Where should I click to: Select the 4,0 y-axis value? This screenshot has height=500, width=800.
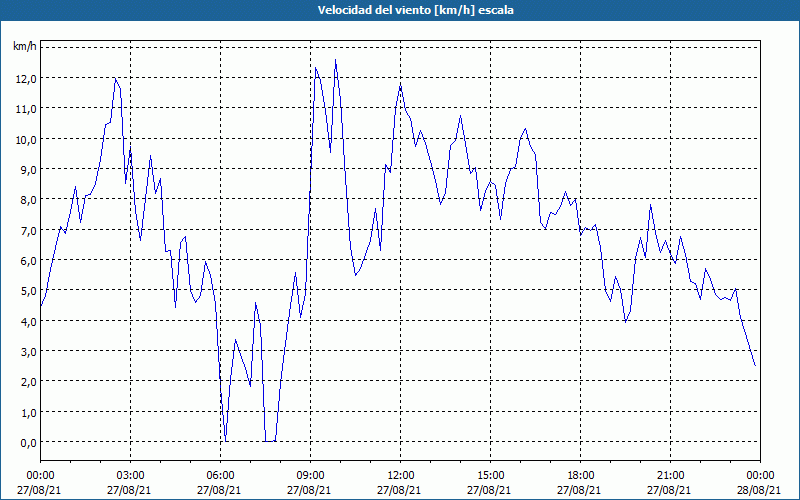tap(29, 321)
